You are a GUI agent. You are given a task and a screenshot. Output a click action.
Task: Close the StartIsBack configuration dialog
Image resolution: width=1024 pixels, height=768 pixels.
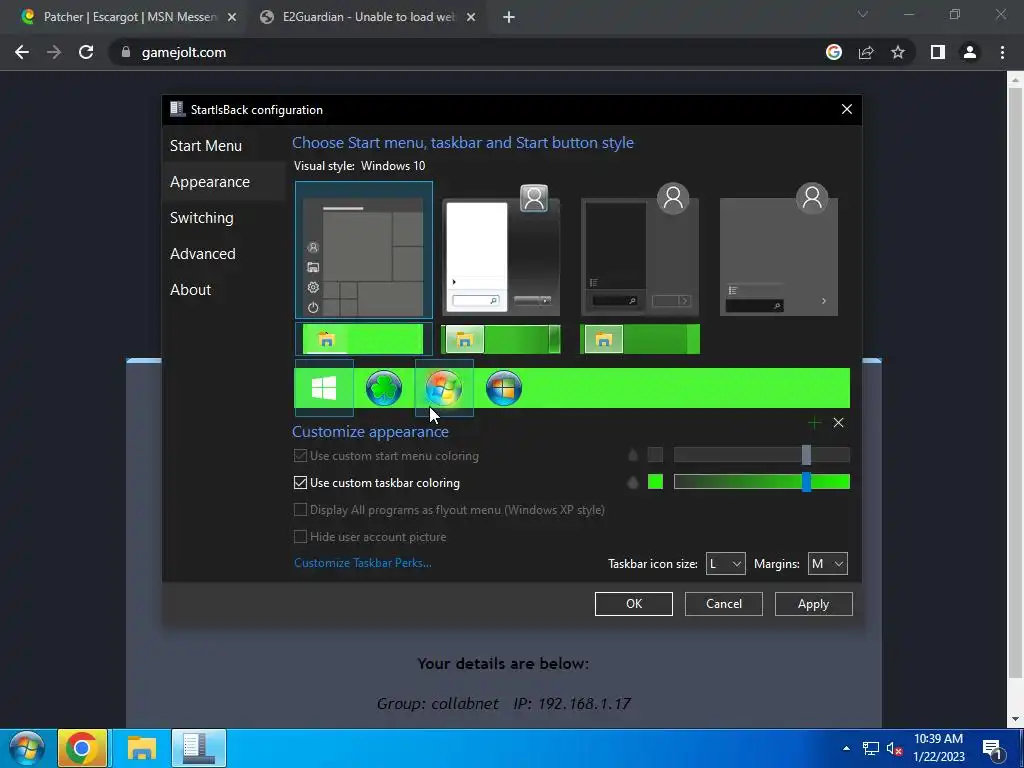click(846, 110)
